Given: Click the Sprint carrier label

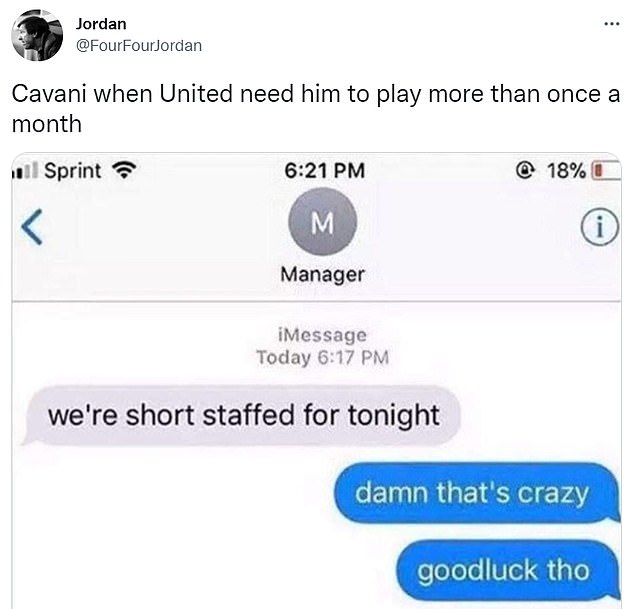Looking at the screenshot, I should pos(73,170).
